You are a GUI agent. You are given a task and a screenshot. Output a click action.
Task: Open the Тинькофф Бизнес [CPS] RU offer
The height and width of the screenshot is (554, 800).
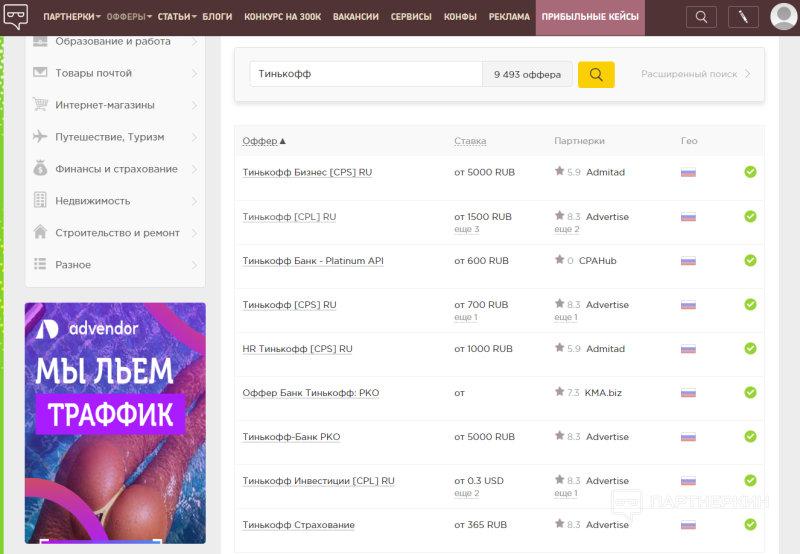pyautogui.click(x=307, y=172)
